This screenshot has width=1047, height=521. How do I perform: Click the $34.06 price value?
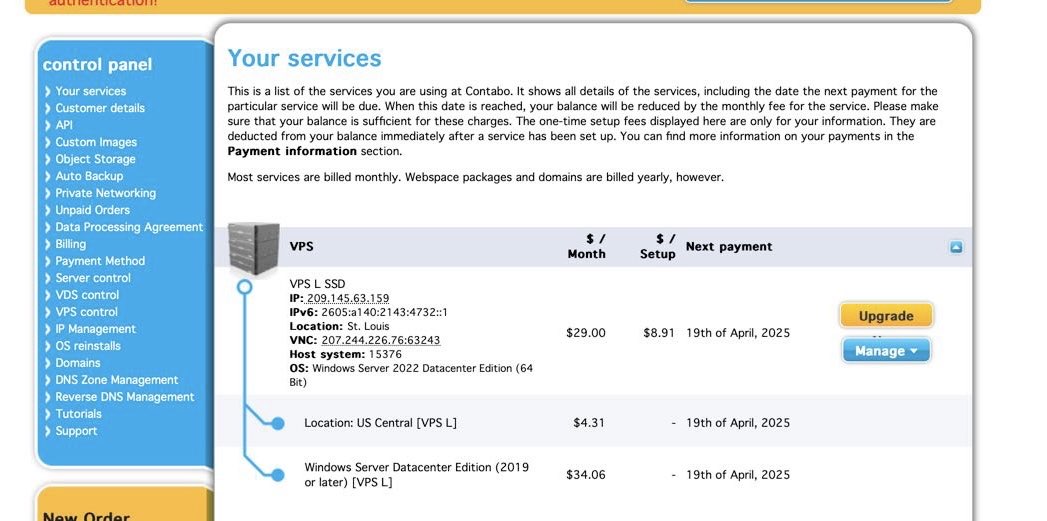click(x=586, y=474)
